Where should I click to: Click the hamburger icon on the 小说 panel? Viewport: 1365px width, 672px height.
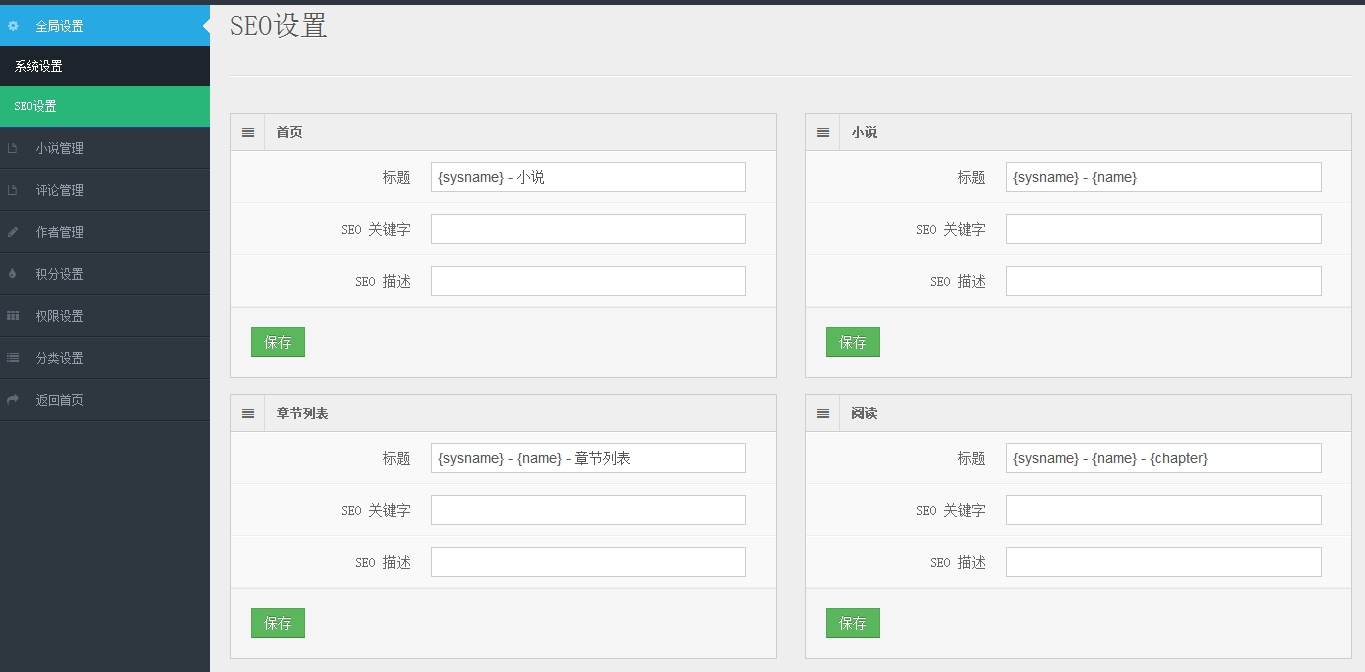point(823,132)
